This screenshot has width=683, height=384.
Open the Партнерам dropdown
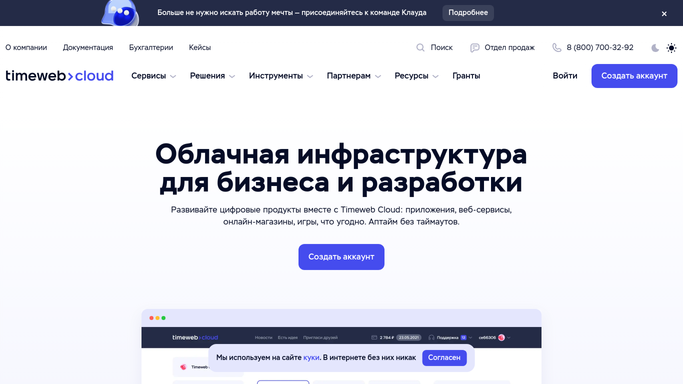(354, 76)
